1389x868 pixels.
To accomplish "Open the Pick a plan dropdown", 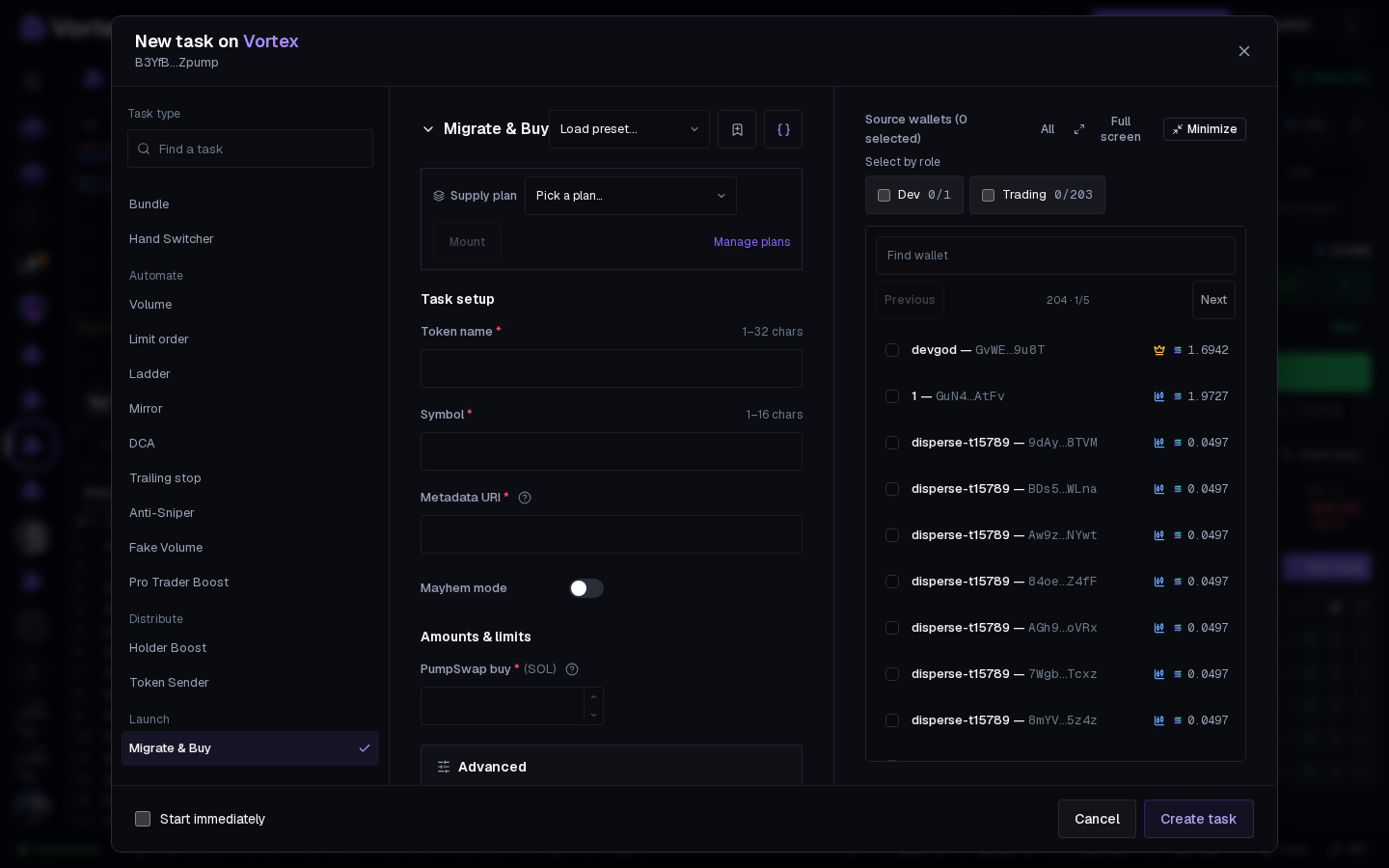I will 631,196.
